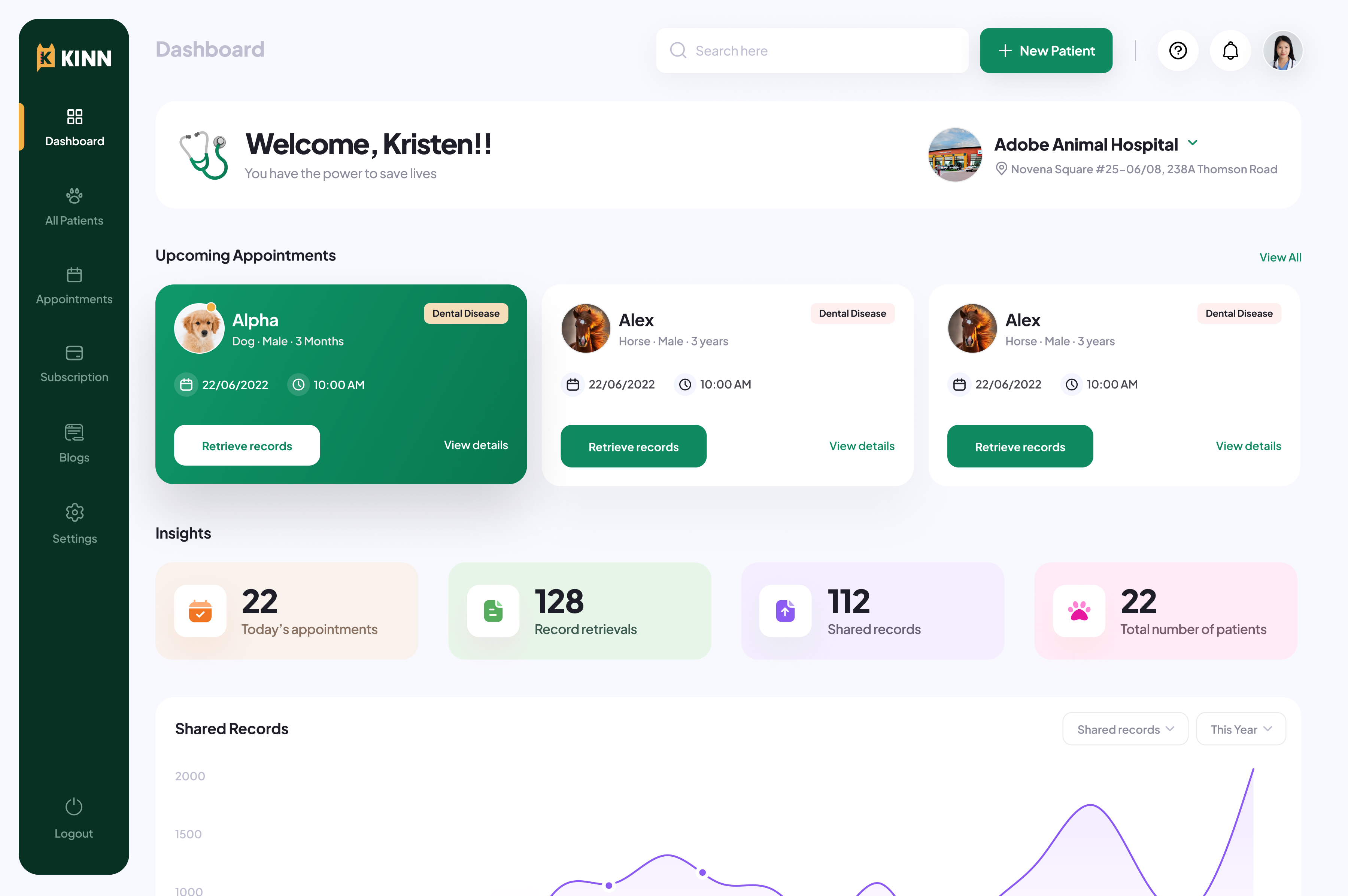View details on the middle Alex card
Screen dimensions: 1348x896
[862, 446]
